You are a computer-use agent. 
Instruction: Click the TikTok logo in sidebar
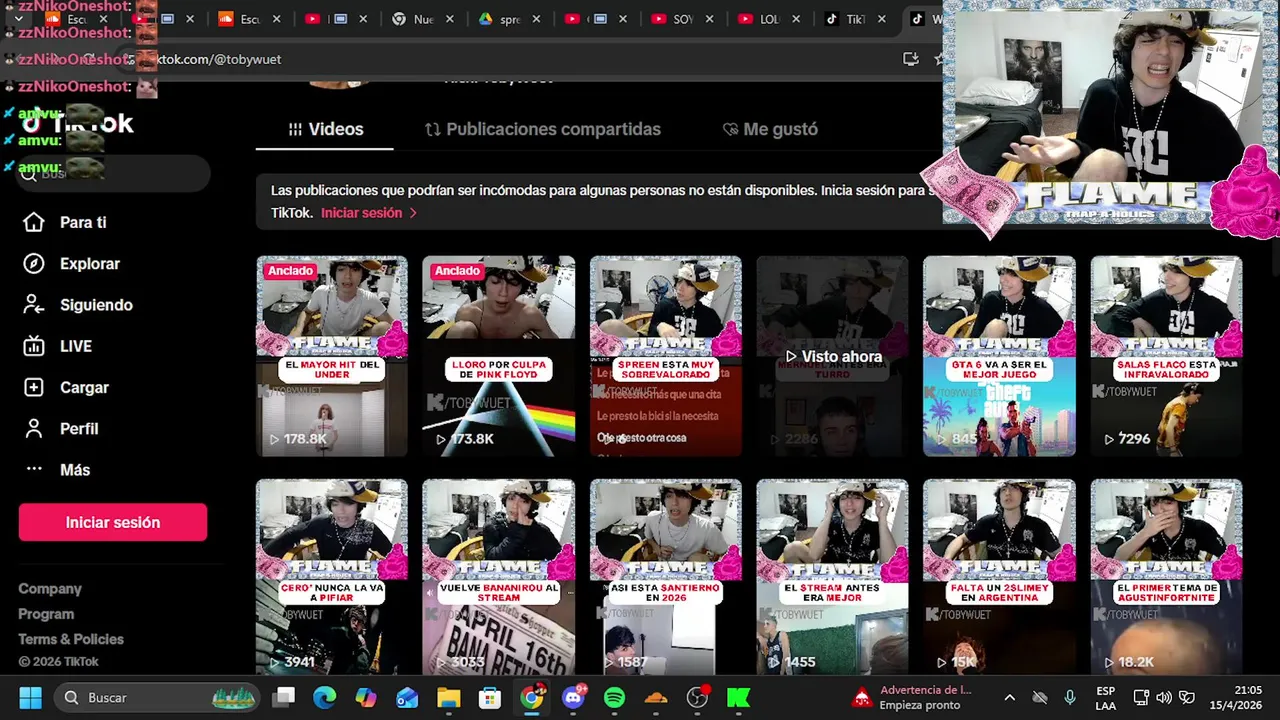point(78,123)
